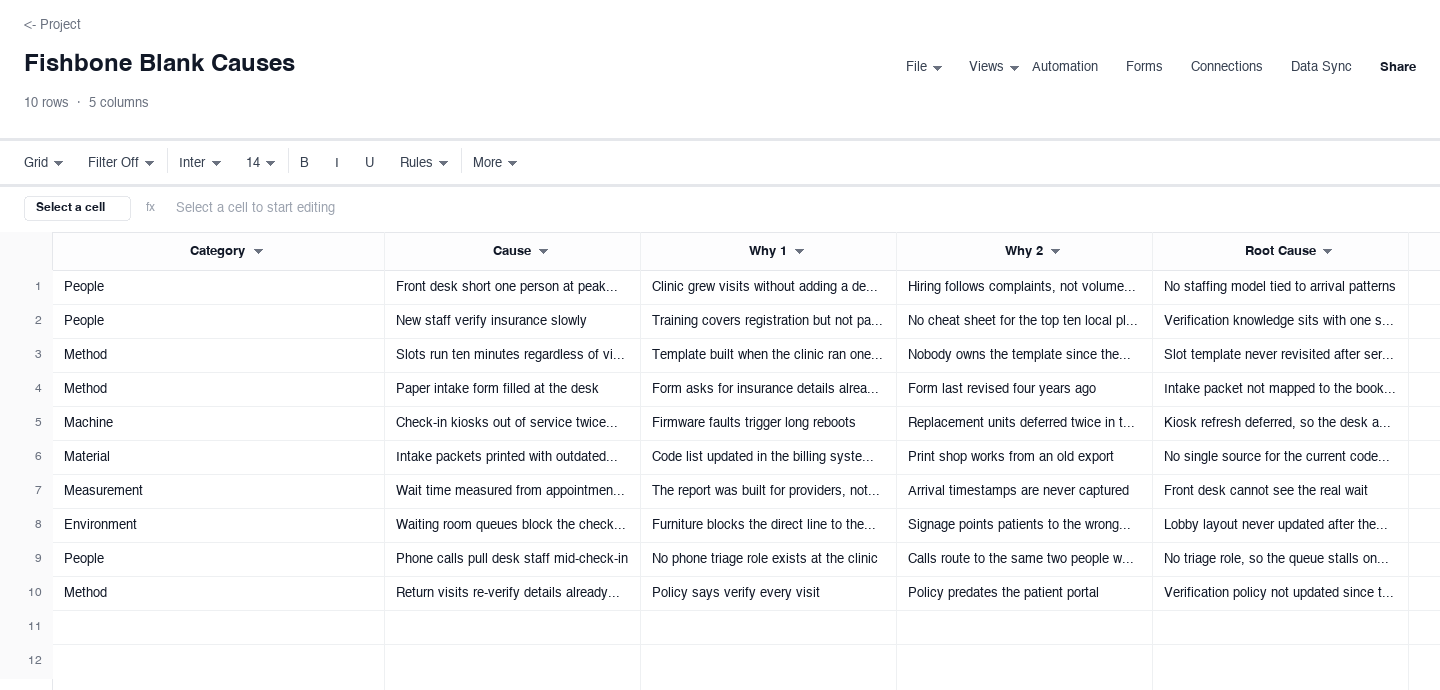Select 'Front desk cannot see the real wait' cell
Image resolution: width=1440 pixels, height=690 pixels.
coord(1280,491)
